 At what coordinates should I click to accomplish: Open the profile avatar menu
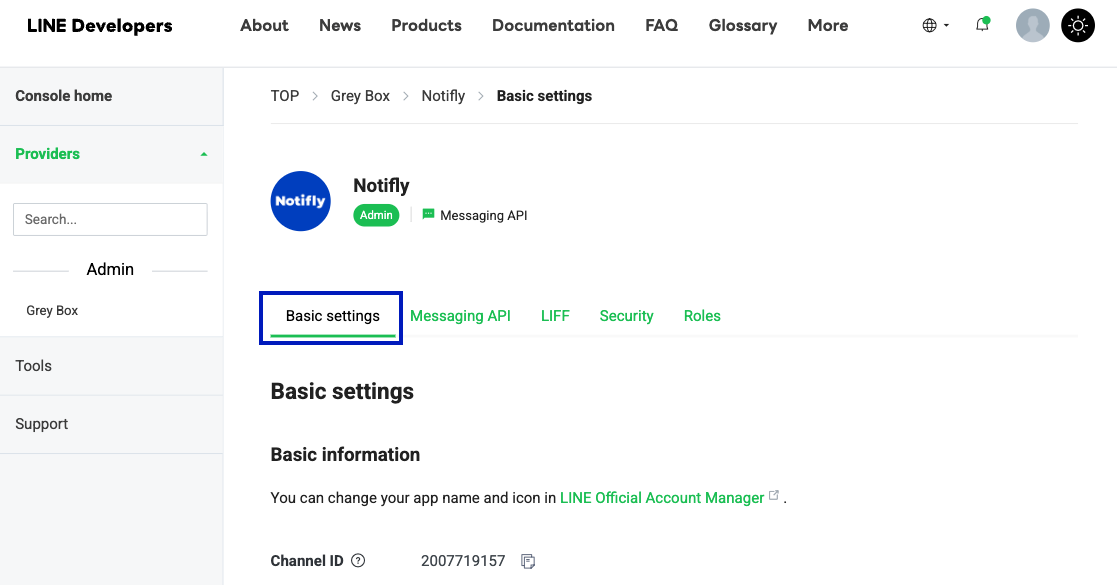tap(1032, 25)
